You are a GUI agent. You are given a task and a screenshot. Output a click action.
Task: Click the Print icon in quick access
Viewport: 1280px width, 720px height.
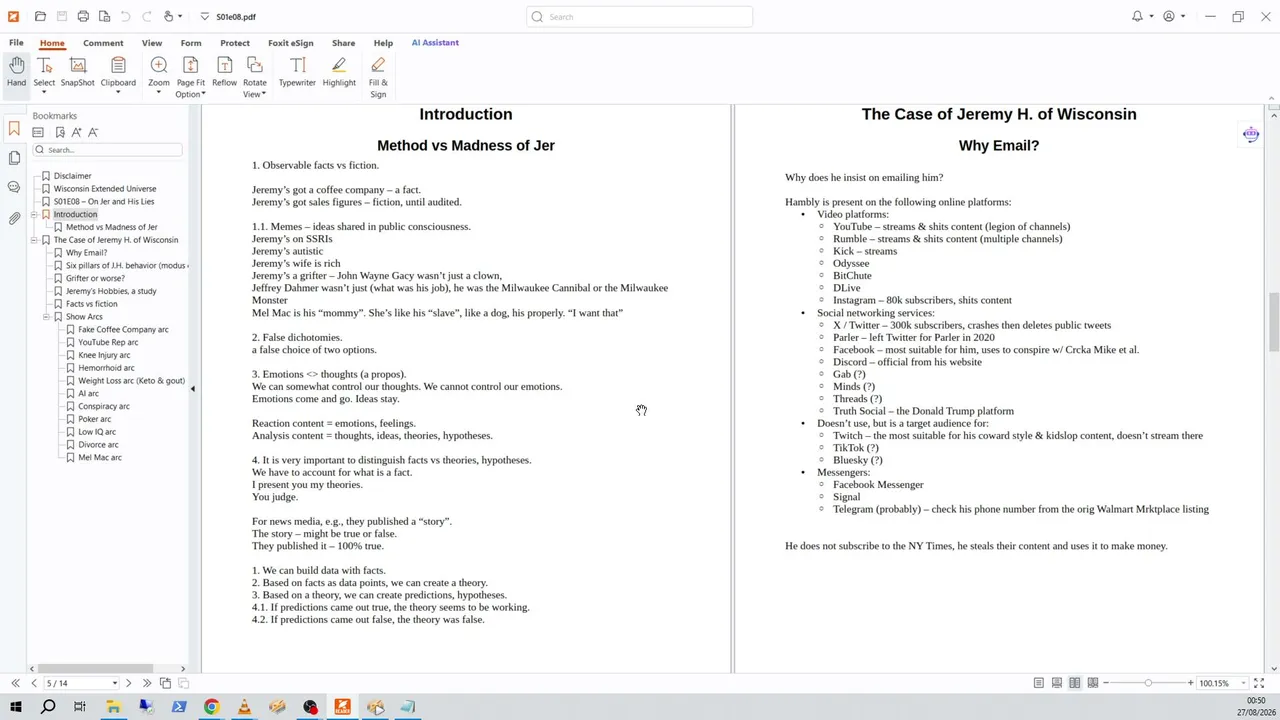83,16
